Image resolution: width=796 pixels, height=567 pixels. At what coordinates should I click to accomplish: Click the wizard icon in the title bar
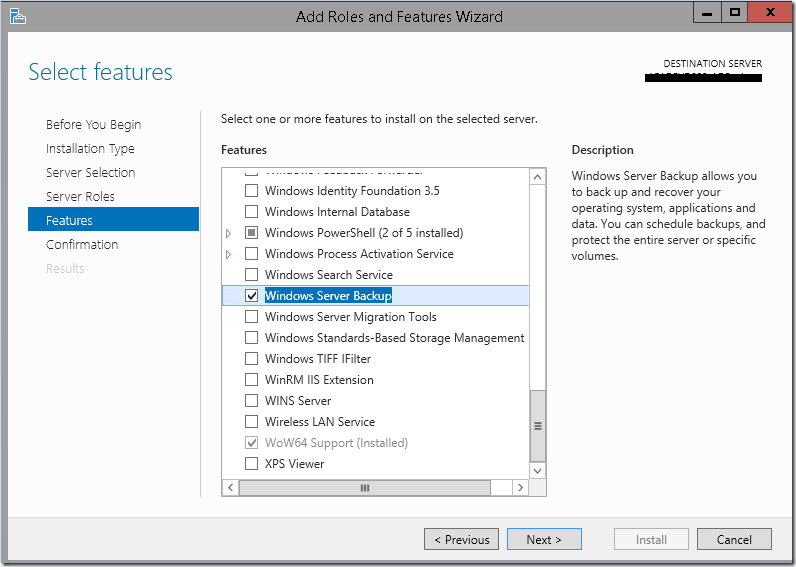[x=18, y=16]
